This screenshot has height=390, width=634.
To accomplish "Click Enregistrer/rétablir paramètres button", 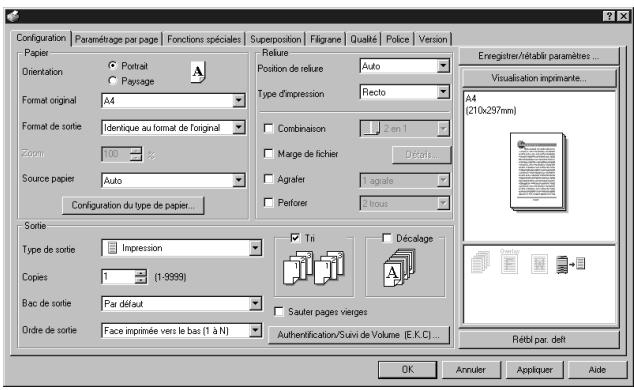I will pyautogui.click(x=539, y=56).
